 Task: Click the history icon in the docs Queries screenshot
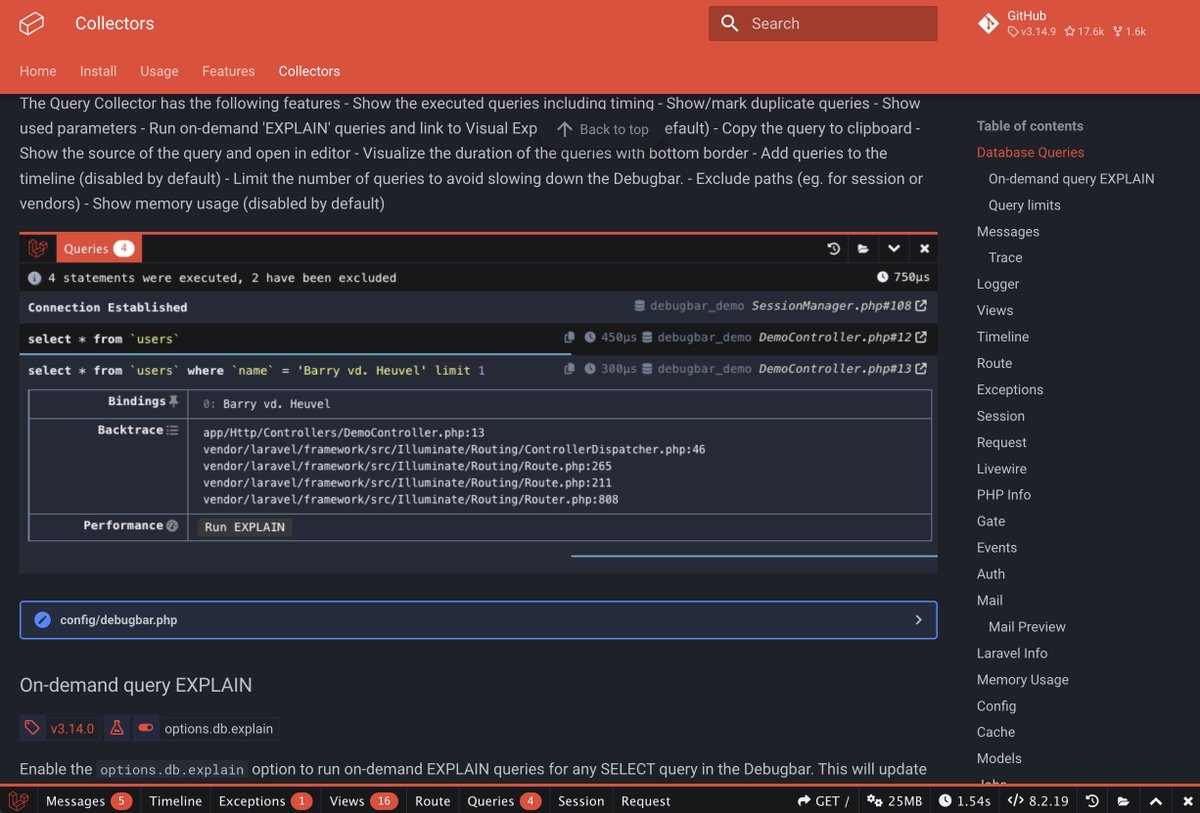(833, 249)
